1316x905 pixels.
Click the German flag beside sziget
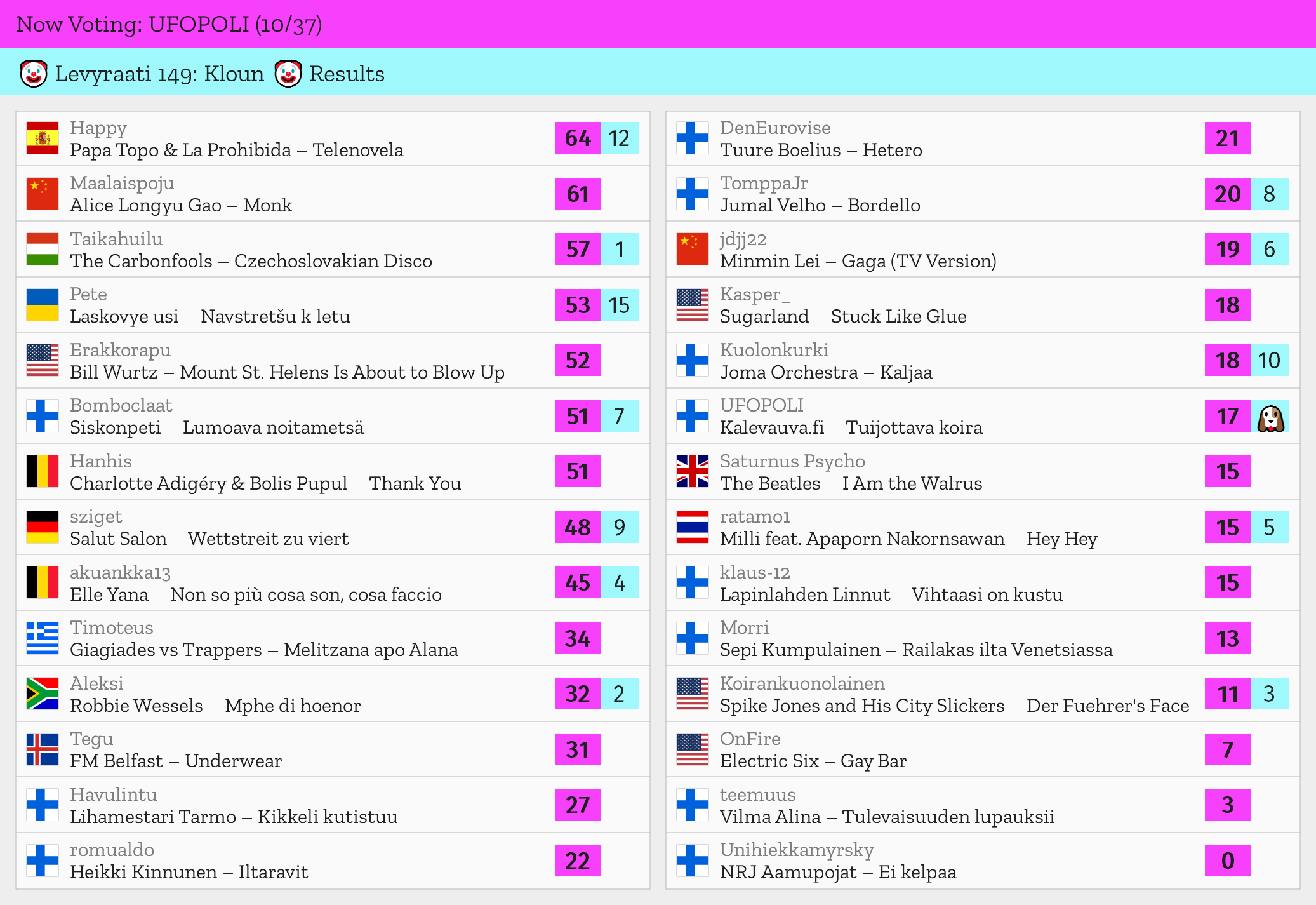click(43, 527)
